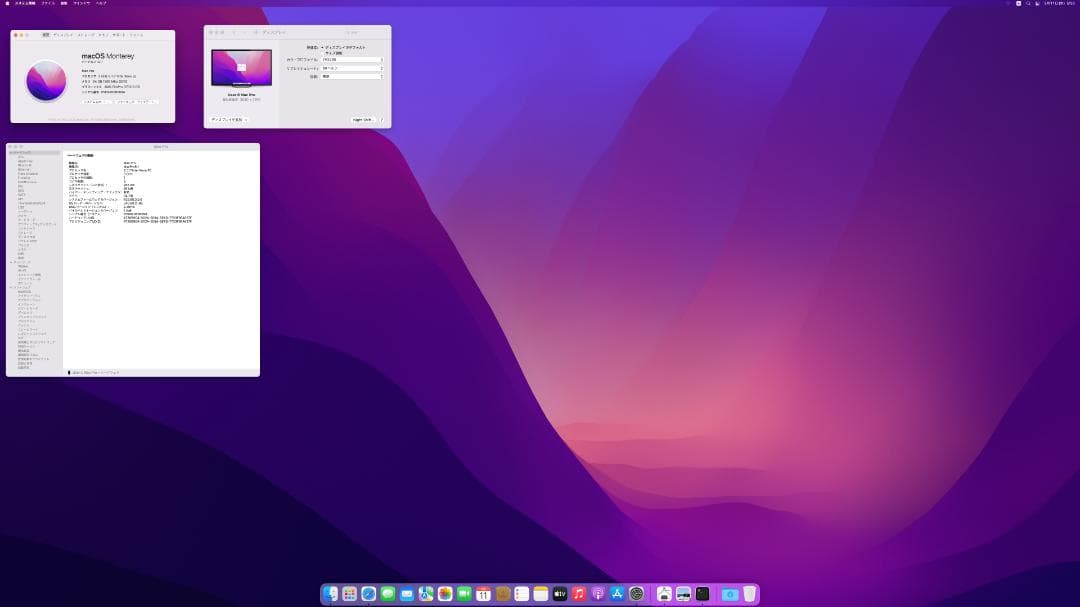Launch Podcasts from the Dock
Screen dimensions: 1080x607
pyautogui.click(x=595, y=593)
